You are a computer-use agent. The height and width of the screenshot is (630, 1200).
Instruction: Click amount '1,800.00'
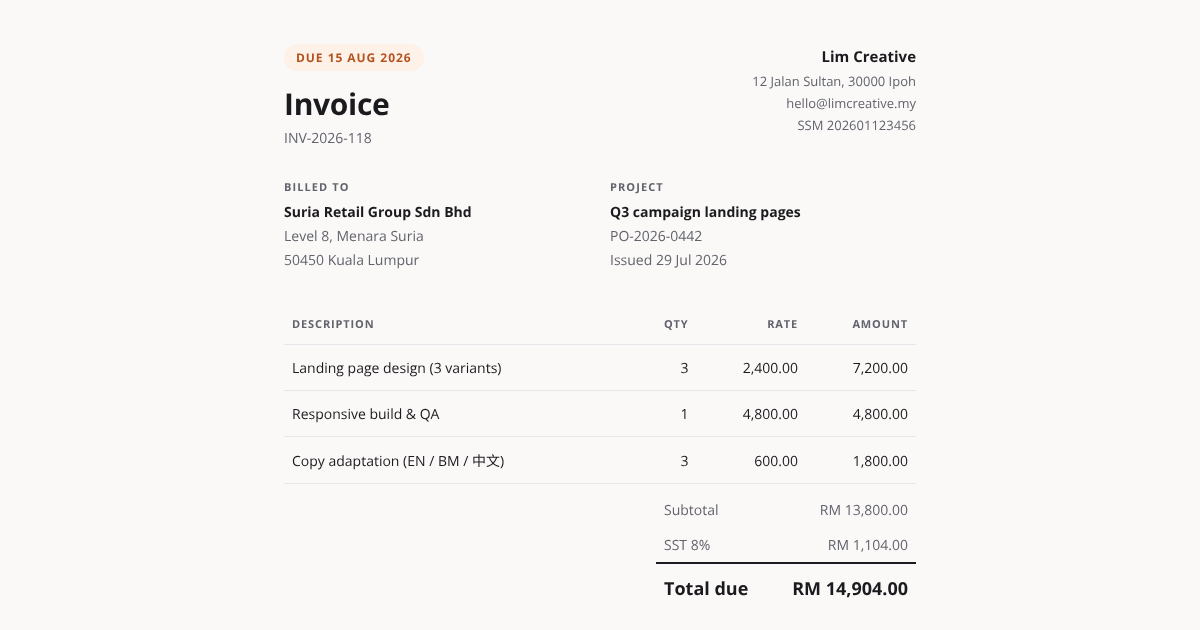(x=880, y=461)
